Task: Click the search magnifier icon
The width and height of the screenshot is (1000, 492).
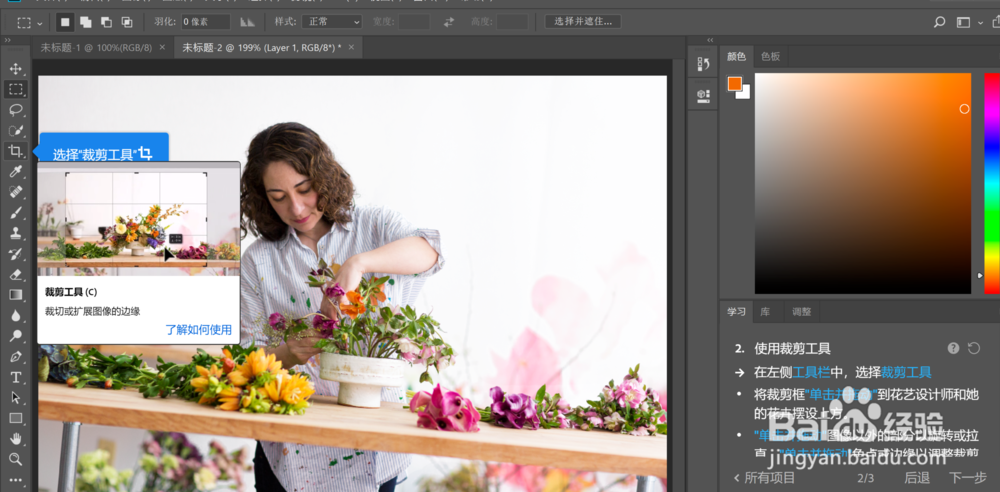Action: [939, 22]
